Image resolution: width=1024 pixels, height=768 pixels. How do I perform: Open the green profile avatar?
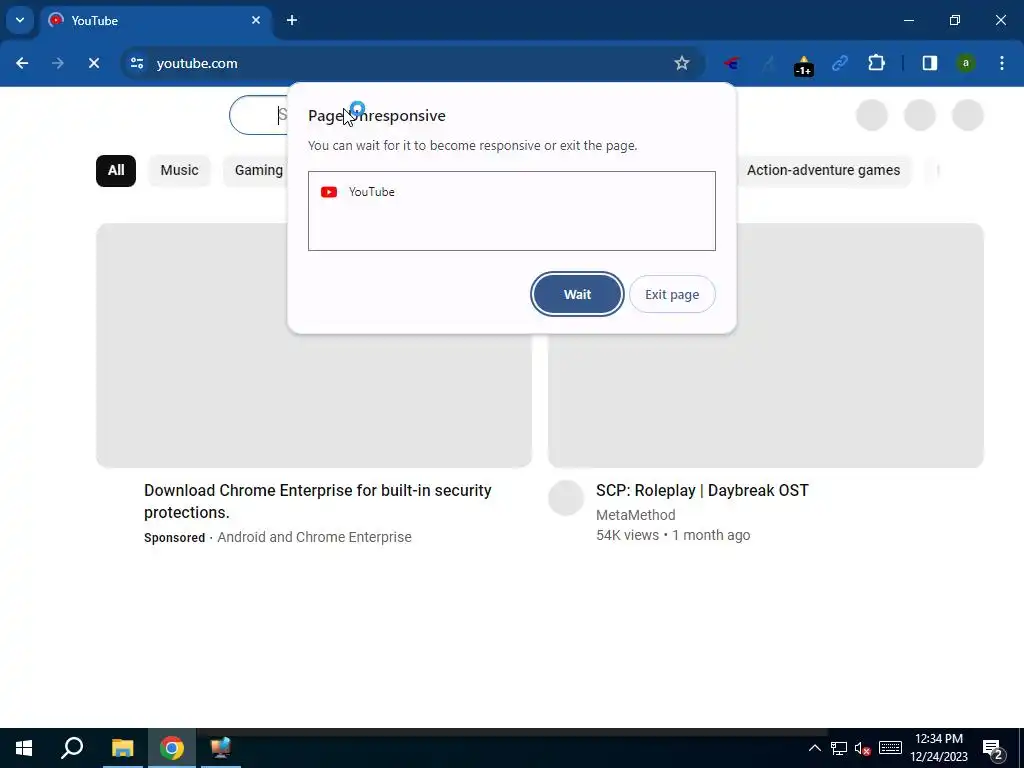click(966, 63)
